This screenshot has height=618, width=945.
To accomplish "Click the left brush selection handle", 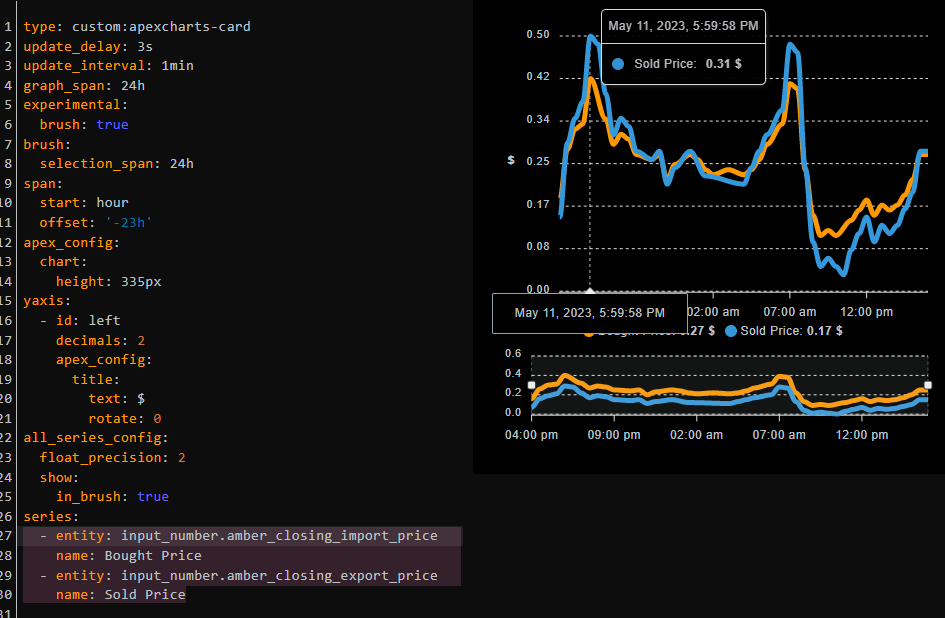I will coord(531,384).
